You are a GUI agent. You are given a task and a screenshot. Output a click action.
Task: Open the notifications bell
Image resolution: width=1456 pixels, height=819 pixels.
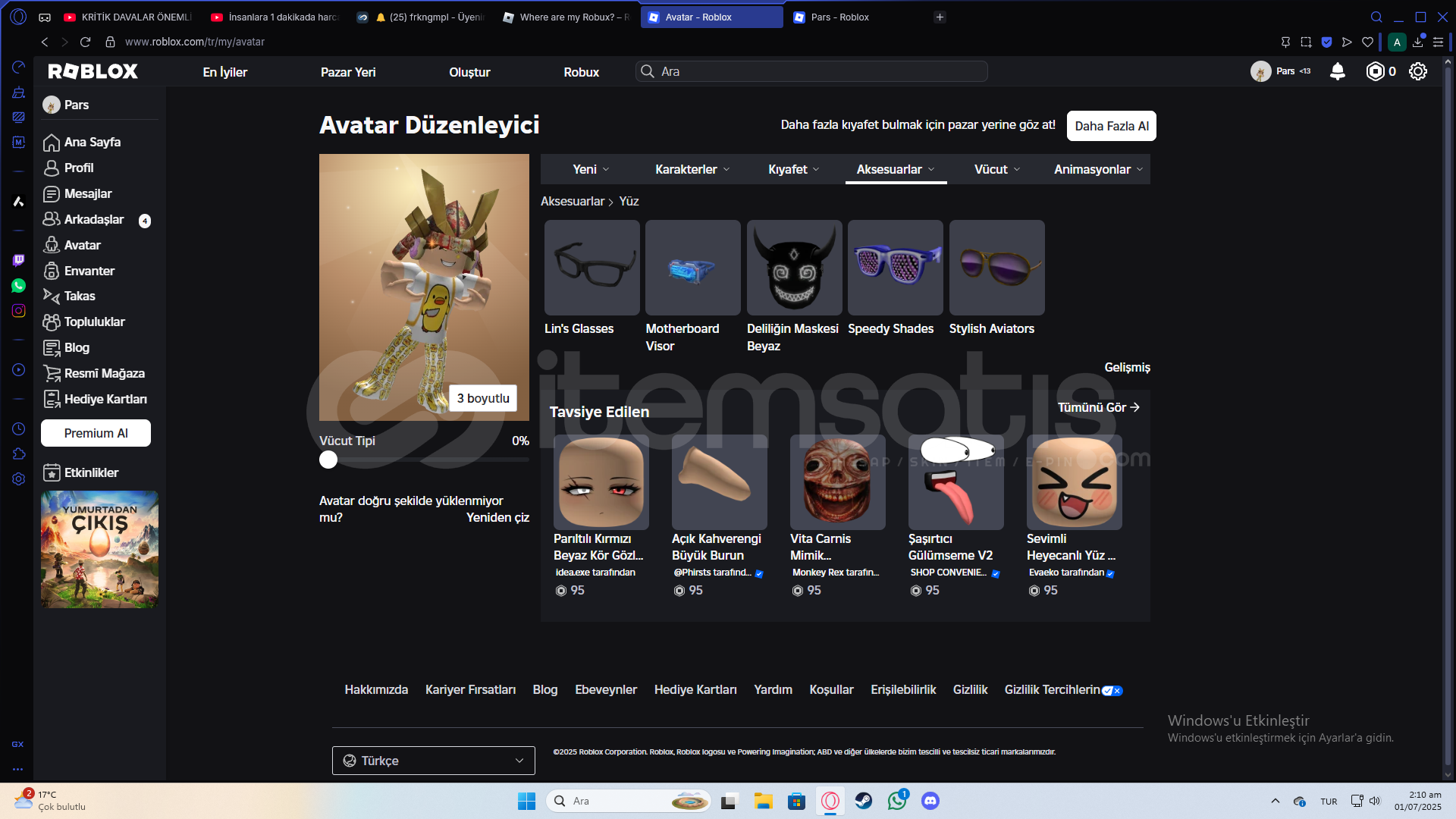click(1338, 71)
